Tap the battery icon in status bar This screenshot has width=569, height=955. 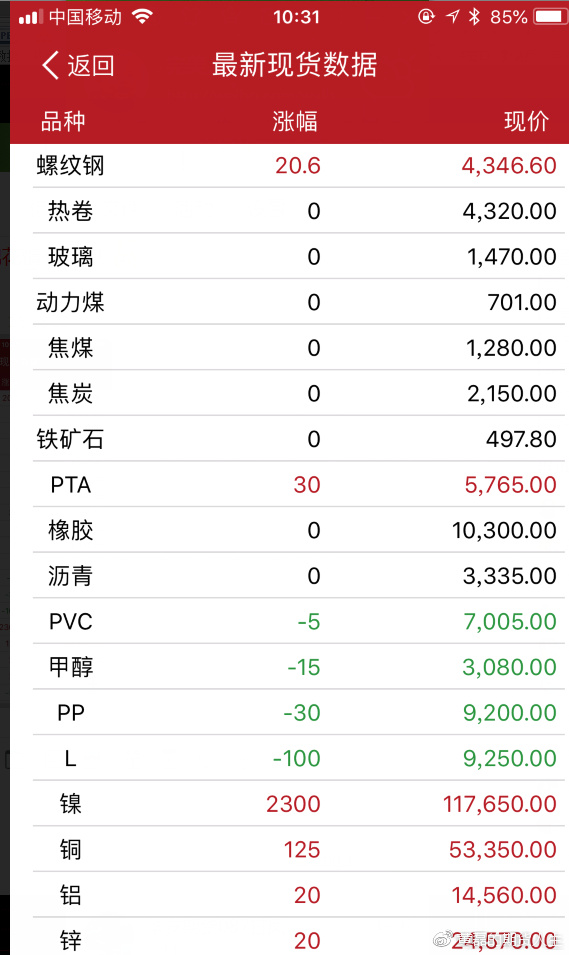point(550,16)
